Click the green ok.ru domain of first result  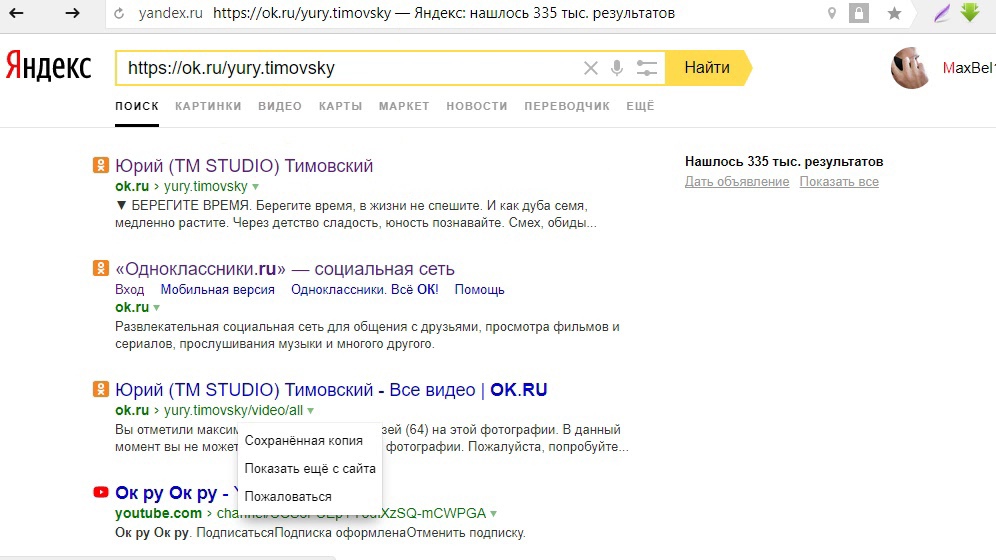pyautogui.click(x=132, y=186)
